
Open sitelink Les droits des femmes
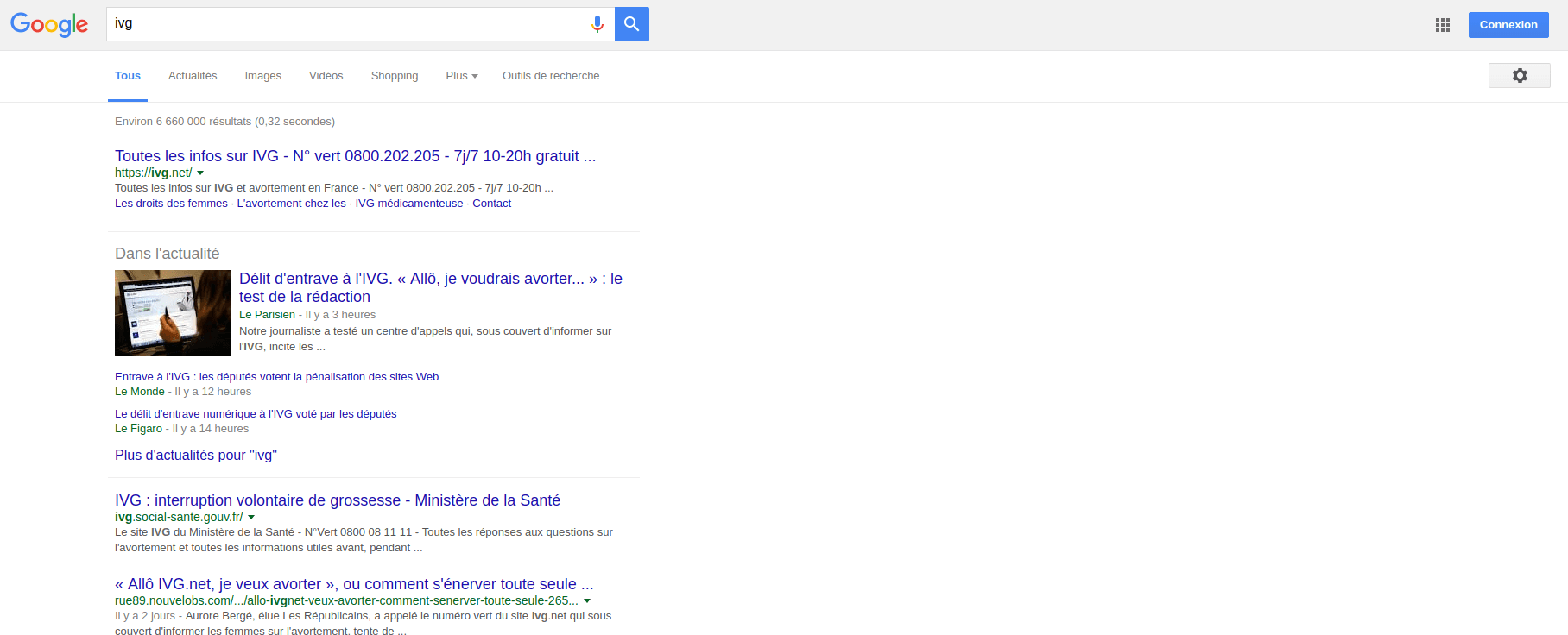[x=171, y=204]
